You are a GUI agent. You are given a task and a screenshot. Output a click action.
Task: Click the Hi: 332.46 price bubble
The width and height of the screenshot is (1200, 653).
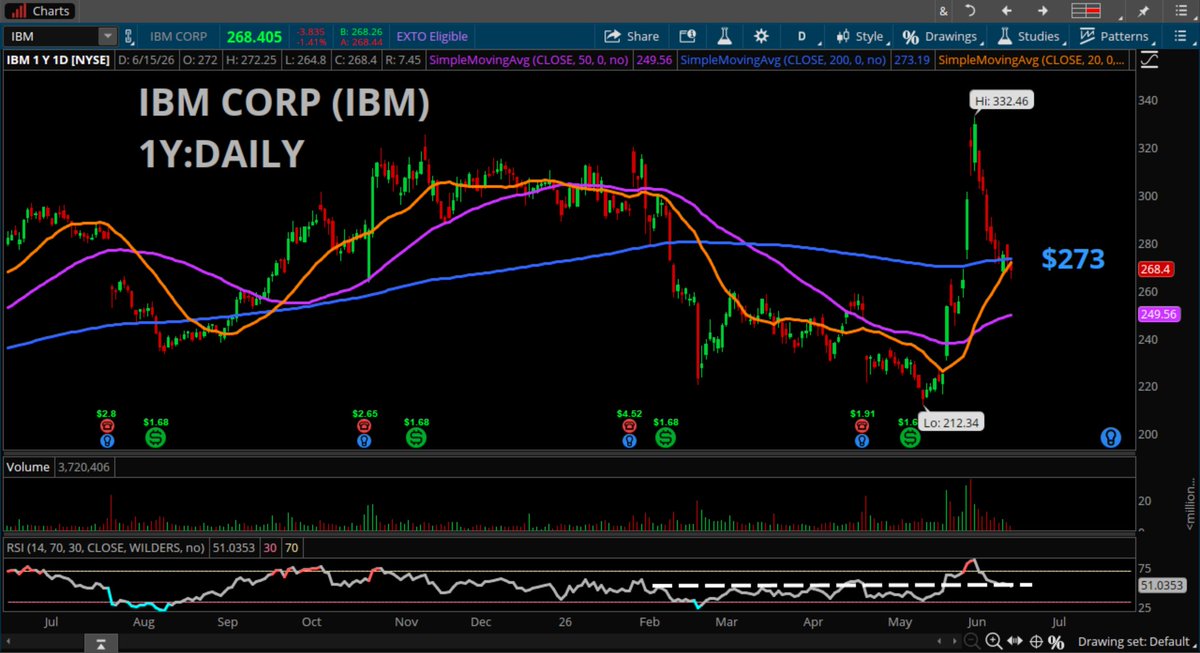[1000, 101]
